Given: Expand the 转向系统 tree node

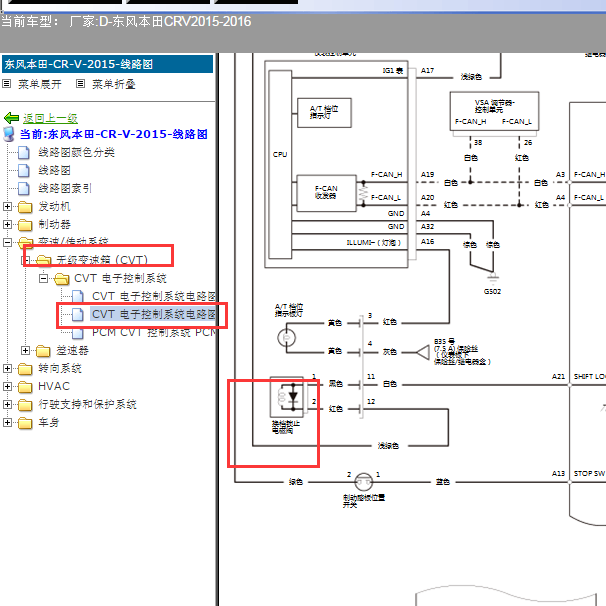Looking at the screenshot, I should 7,368.
